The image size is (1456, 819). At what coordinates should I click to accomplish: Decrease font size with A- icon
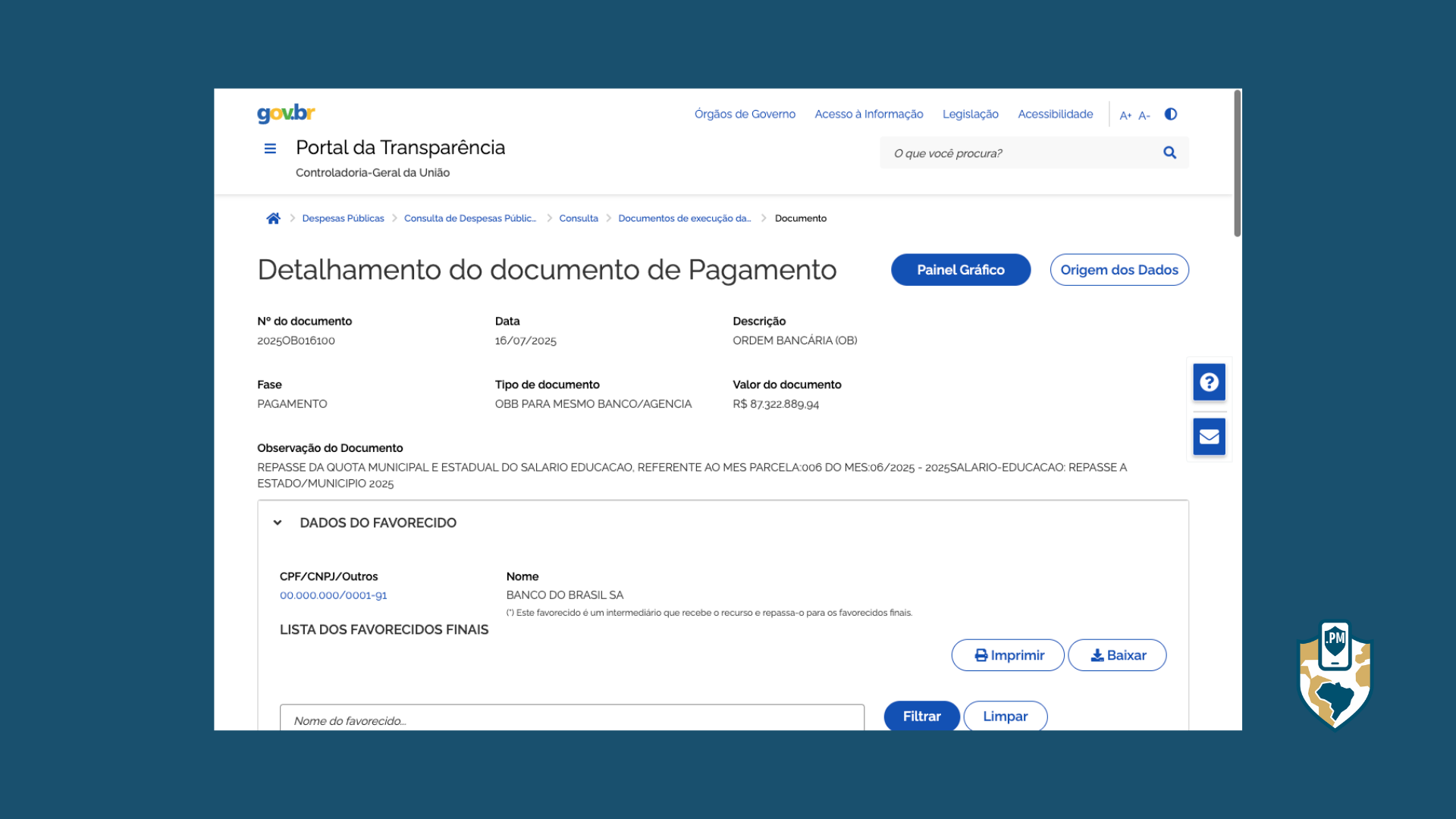pos(1144,115)
